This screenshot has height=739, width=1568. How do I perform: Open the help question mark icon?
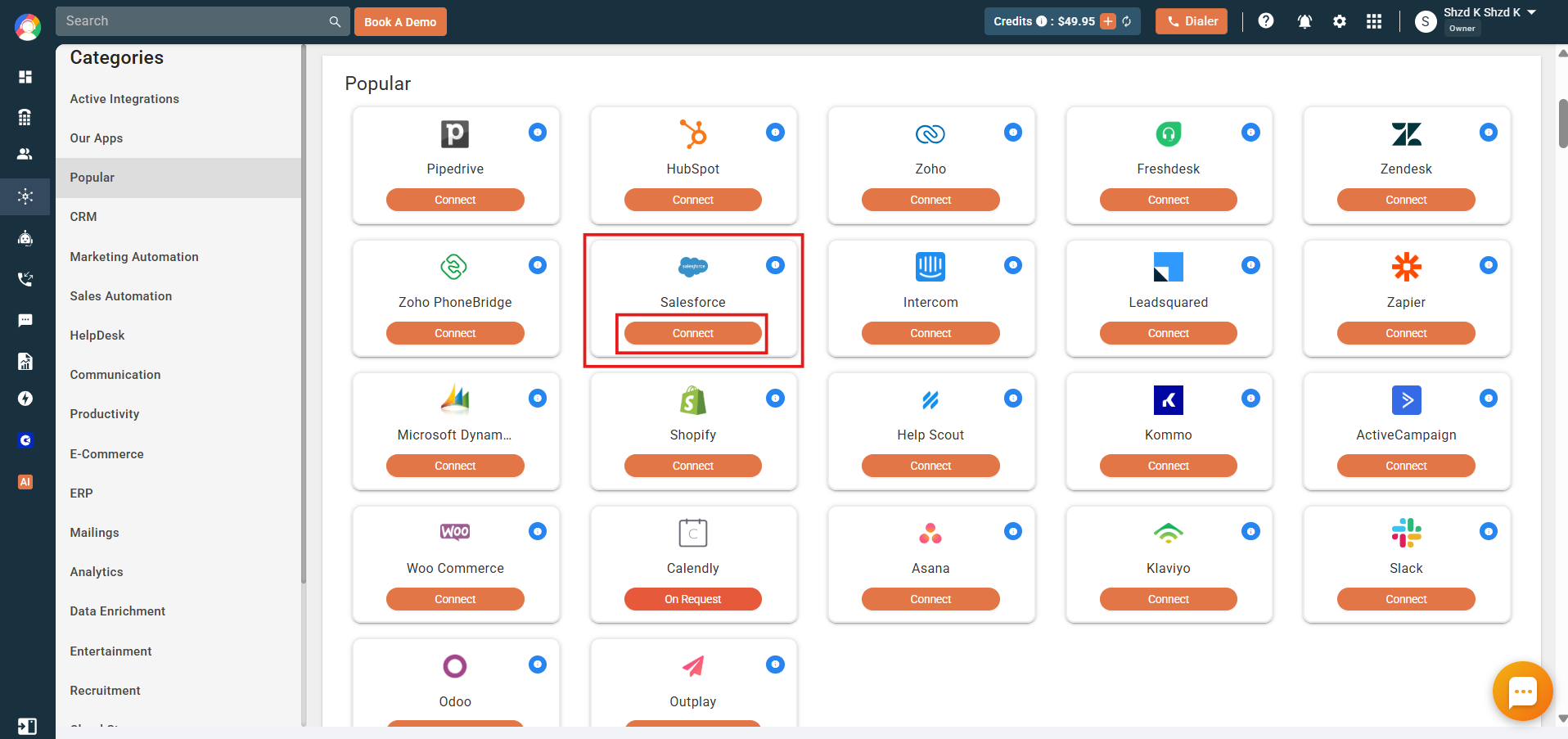click(x=1266, y=21)
